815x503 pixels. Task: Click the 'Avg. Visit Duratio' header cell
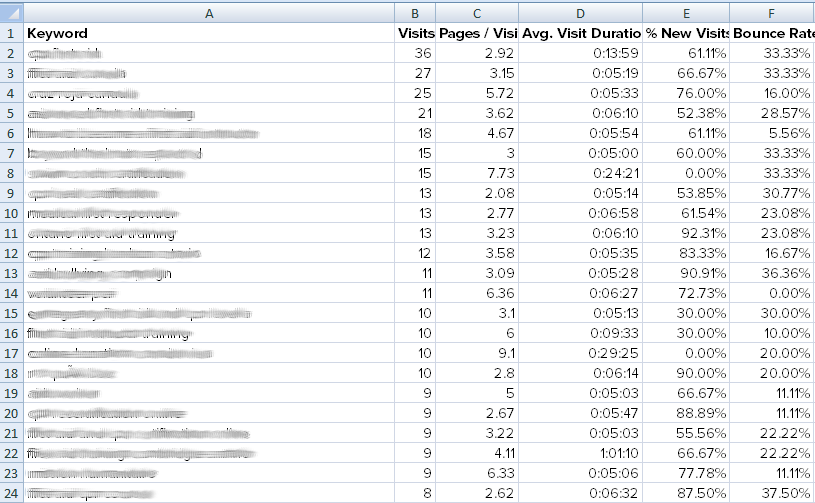click(580, 33)
